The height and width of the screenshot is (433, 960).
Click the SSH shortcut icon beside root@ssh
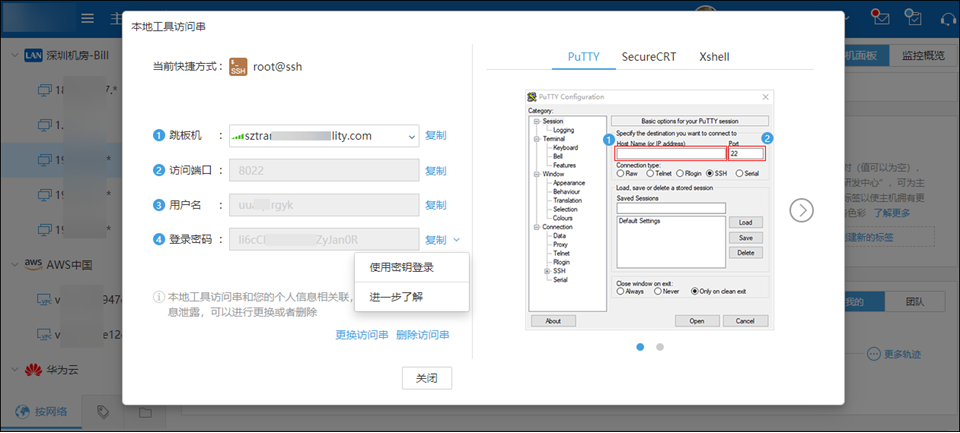(x=238, y=67)
